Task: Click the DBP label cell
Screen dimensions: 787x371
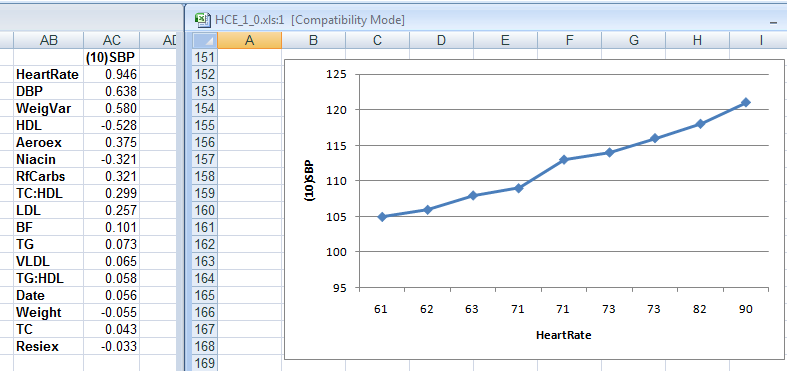Action: point(49,92)
